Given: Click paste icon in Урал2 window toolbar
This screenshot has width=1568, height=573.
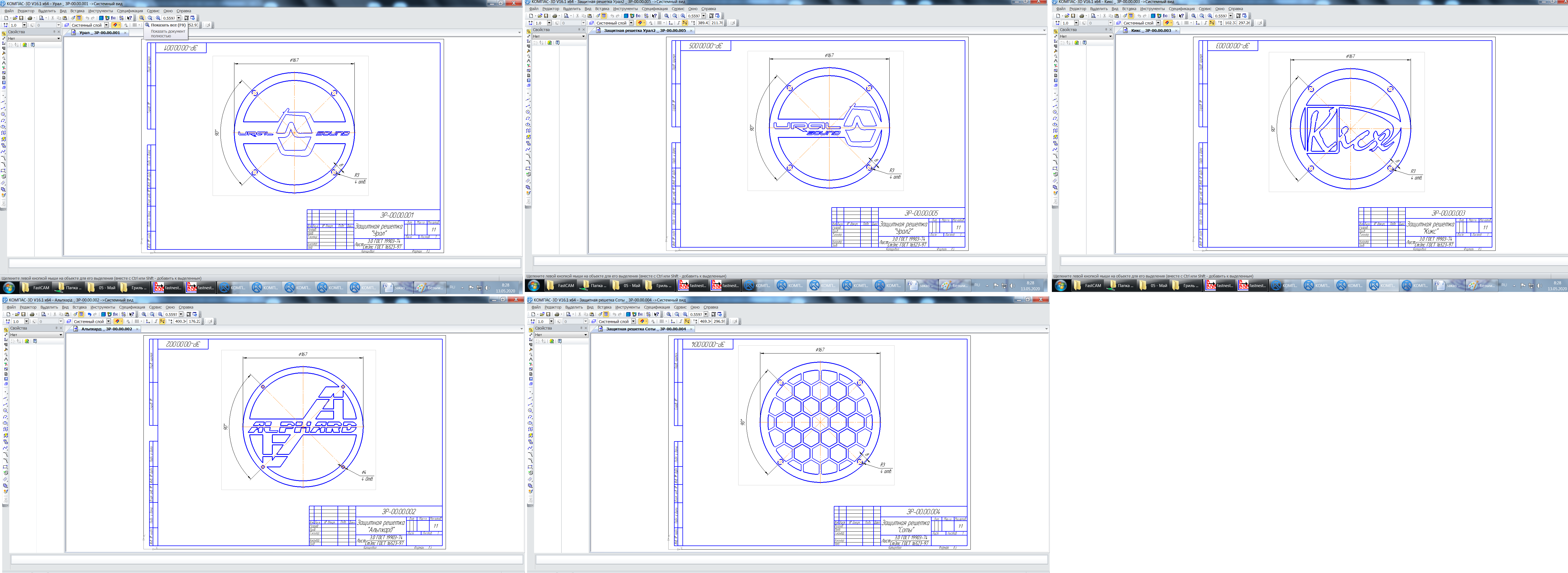Looking at the screenshot, I should tap(590, 16).
